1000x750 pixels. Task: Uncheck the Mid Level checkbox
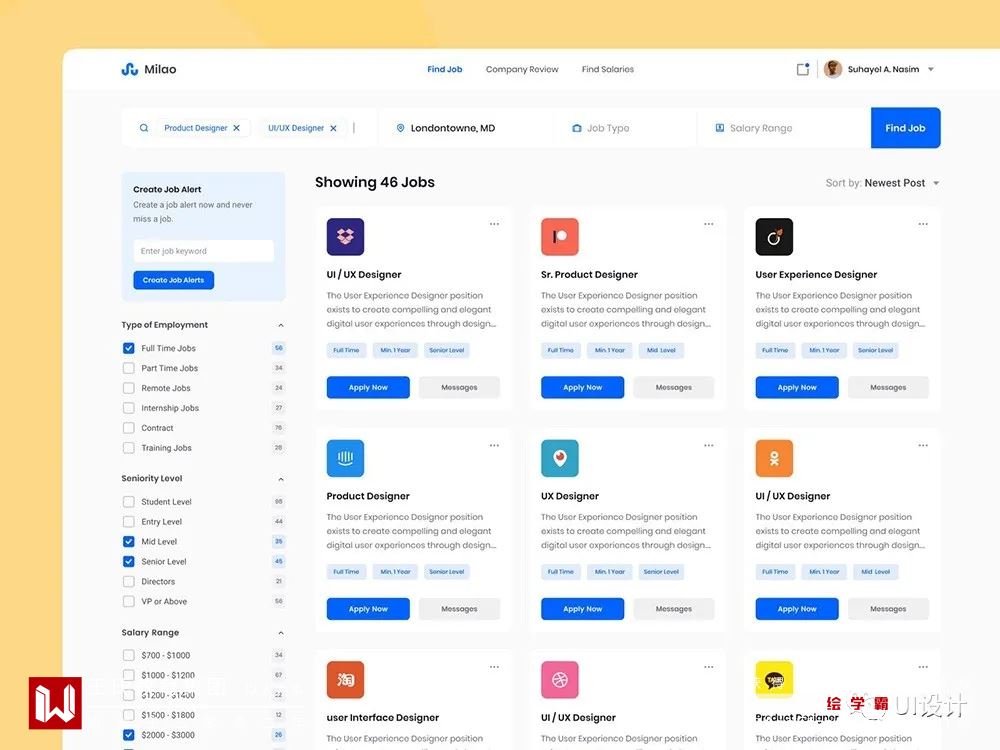pos(129,541)
